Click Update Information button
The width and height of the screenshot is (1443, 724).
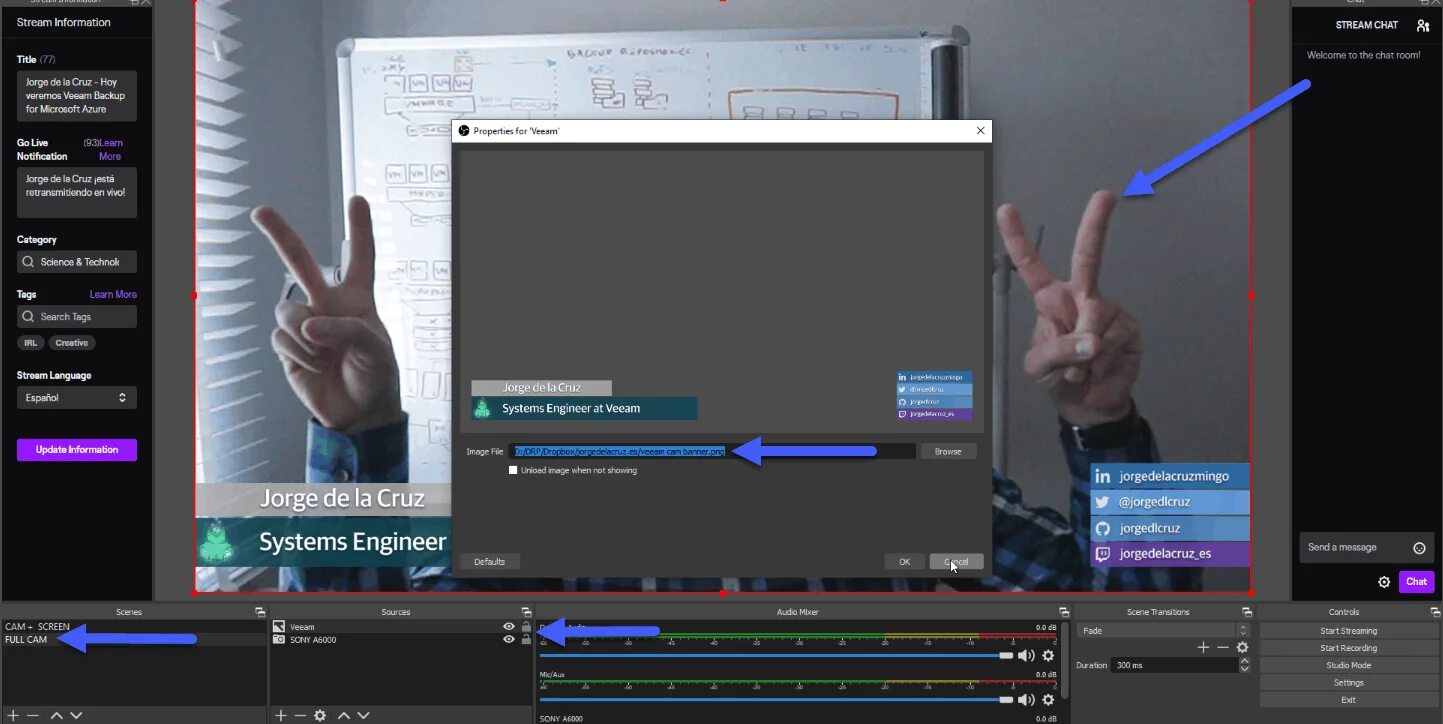point(77,450)
